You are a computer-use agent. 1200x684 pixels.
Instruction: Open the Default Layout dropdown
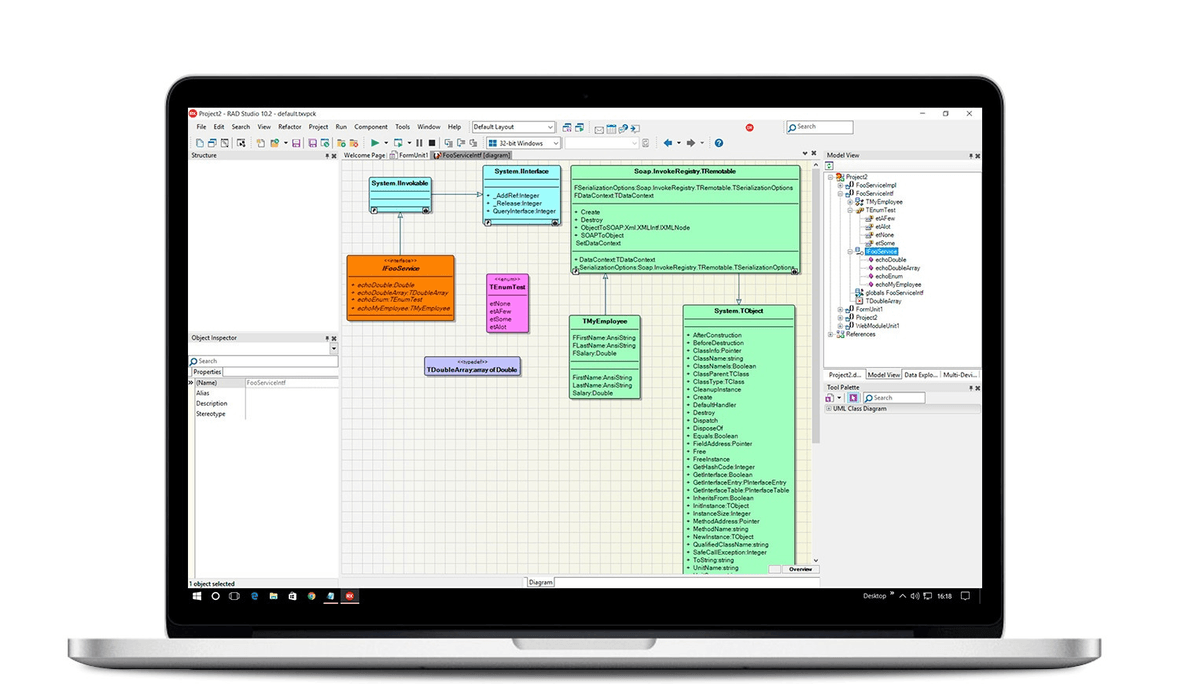(x=550, y=128)
